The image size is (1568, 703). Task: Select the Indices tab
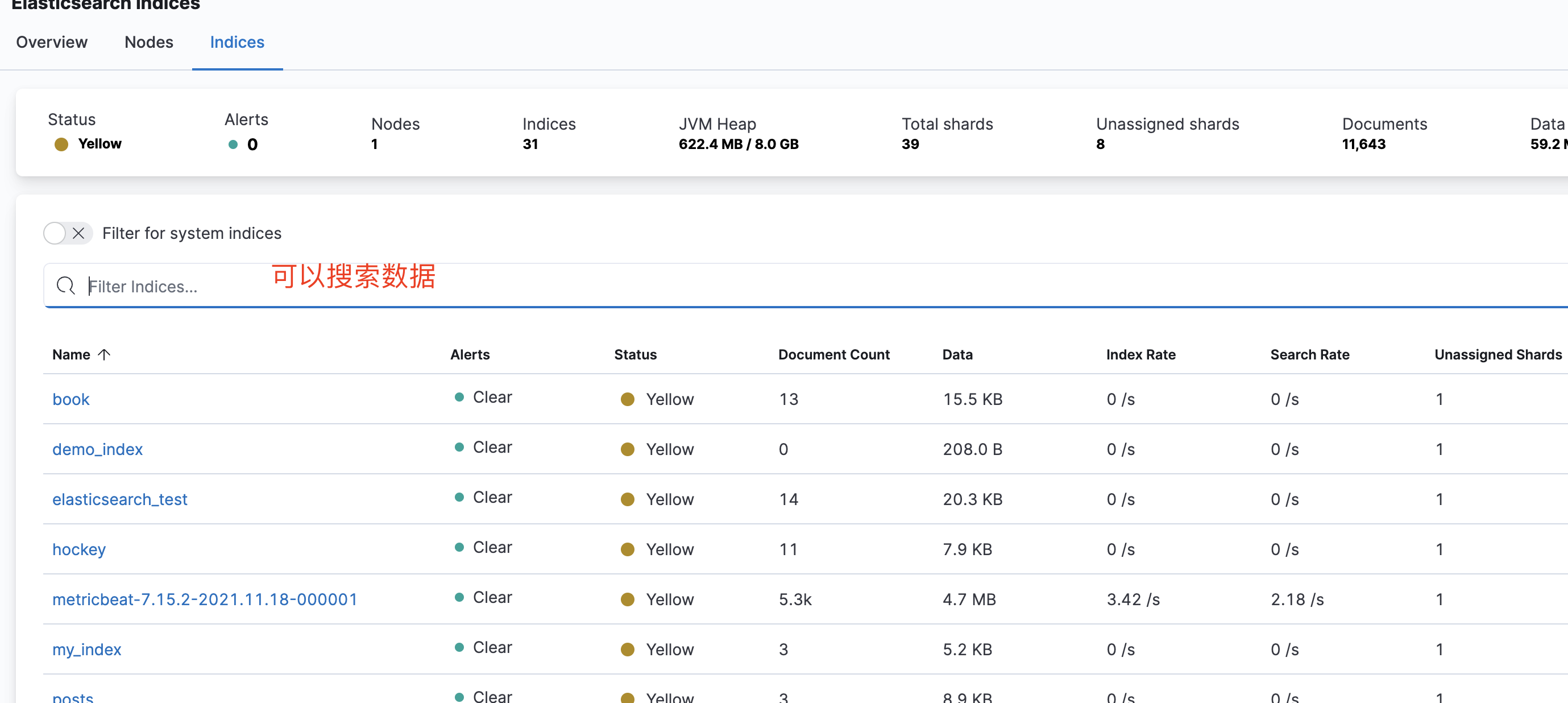pyautogui.click(x=237, y=42)
